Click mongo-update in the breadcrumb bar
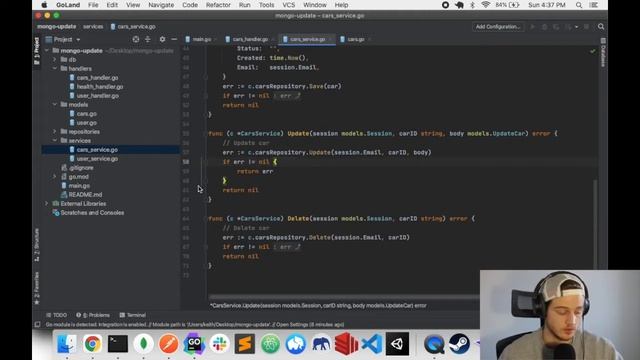Screen dimensions: 640x360 [x=57, y=27]
